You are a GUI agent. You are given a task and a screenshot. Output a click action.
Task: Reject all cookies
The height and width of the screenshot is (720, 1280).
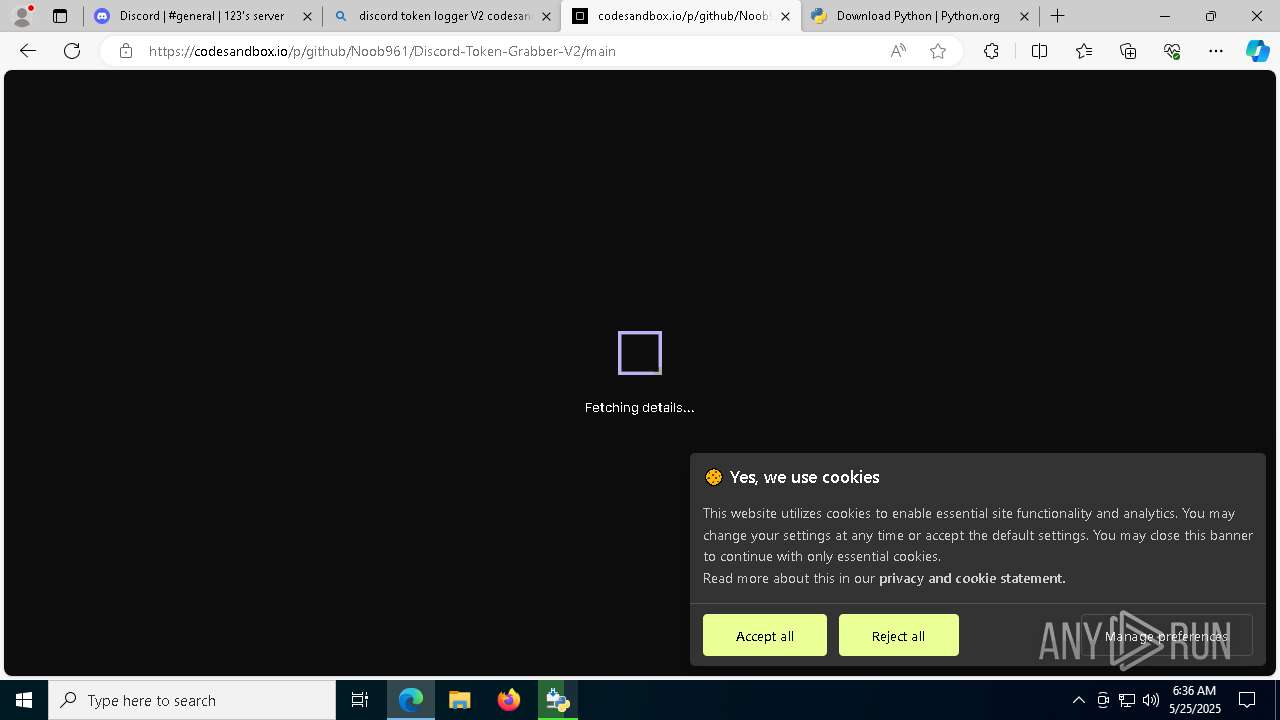coord(898,635)
